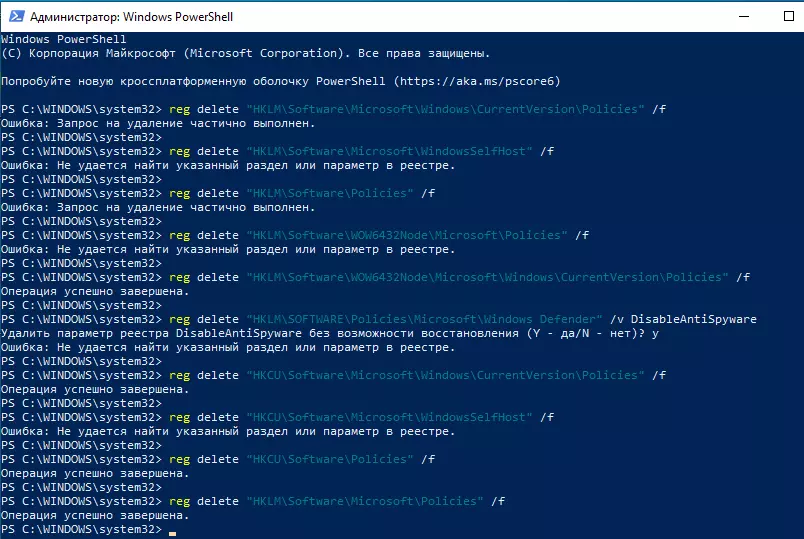
Task: Click the blinking cursor at the last prompt
Action: [172, 529]
